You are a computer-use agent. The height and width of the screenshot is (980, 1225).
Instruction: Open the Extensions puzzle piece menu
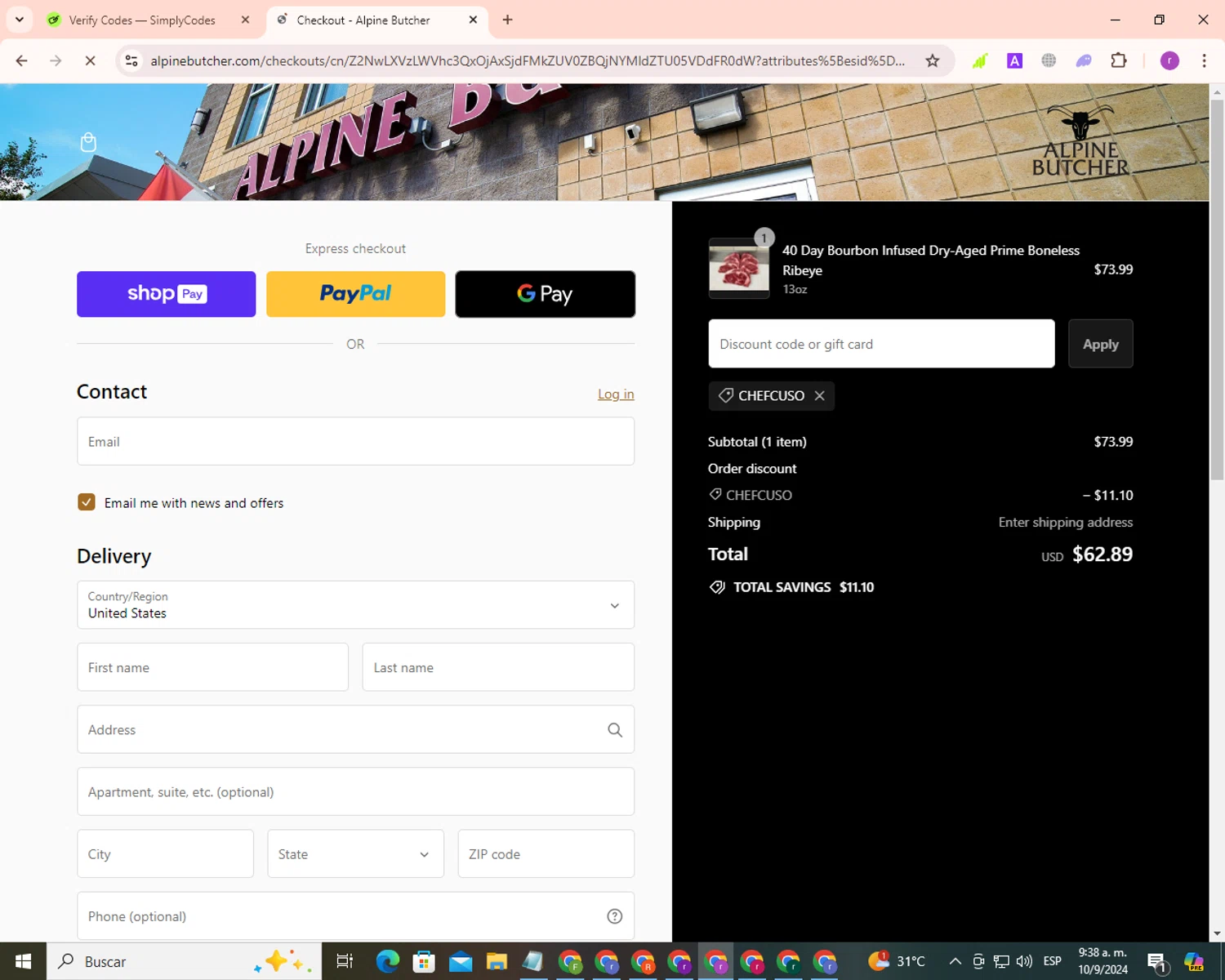[1119, 60]
